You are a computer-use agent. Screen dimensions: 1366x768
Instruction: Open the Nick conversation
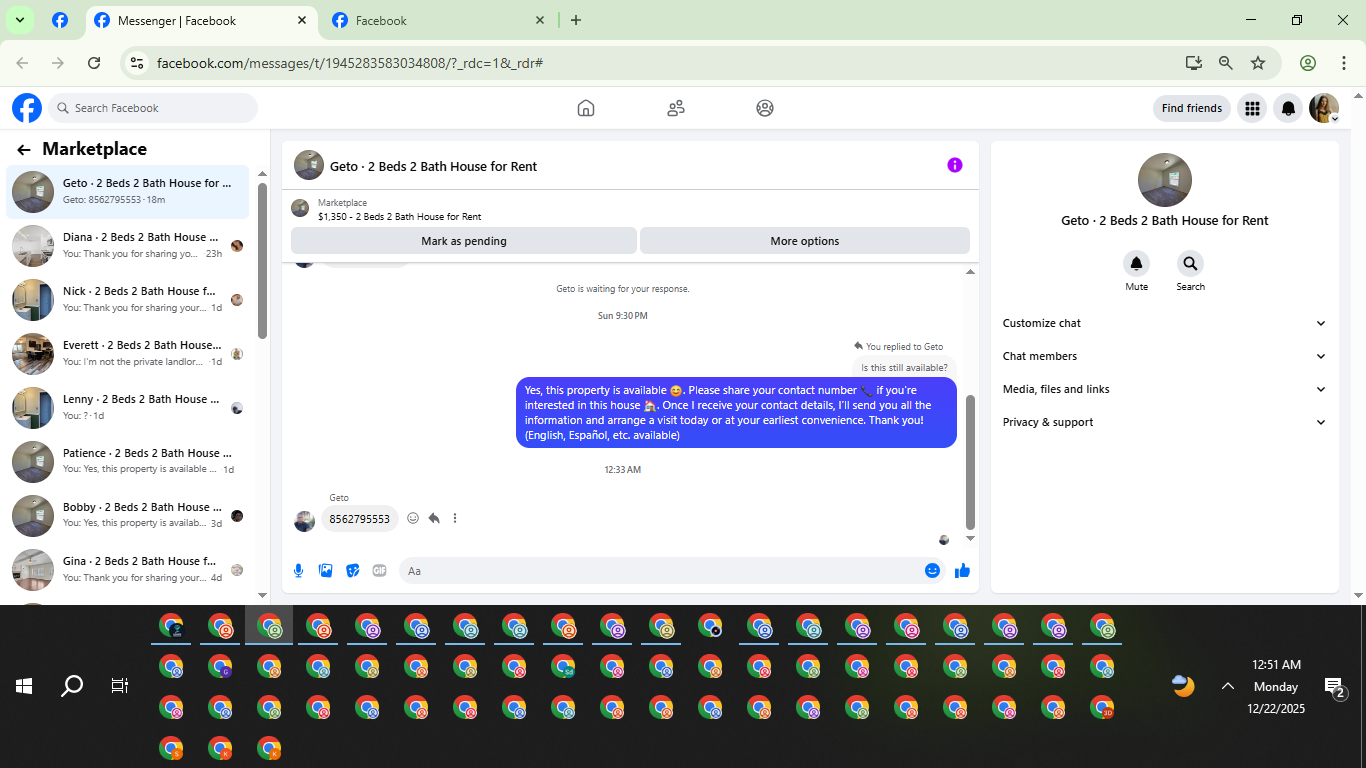(x=128, y=299)
